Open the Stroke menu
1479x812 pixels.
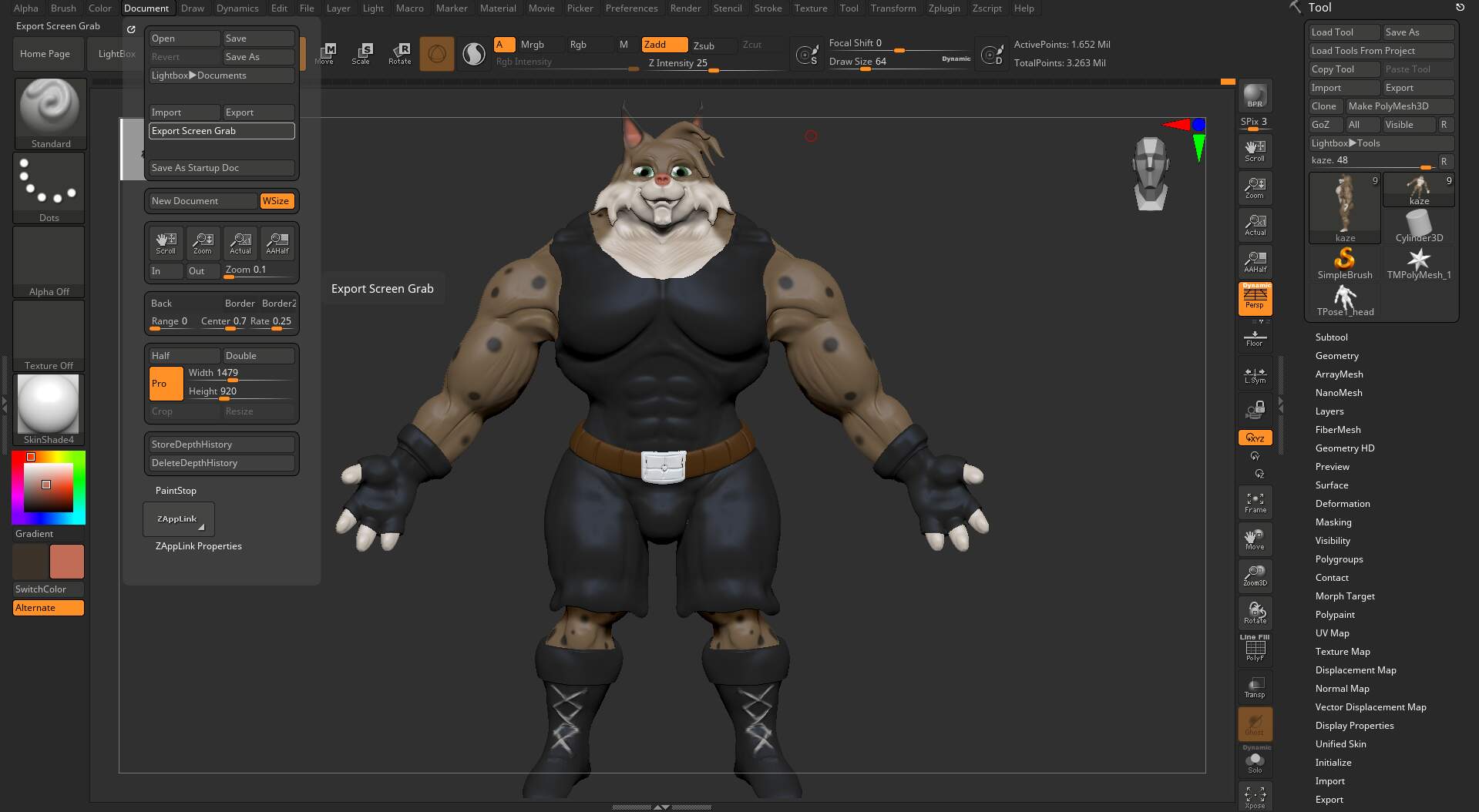pos(768,8)
